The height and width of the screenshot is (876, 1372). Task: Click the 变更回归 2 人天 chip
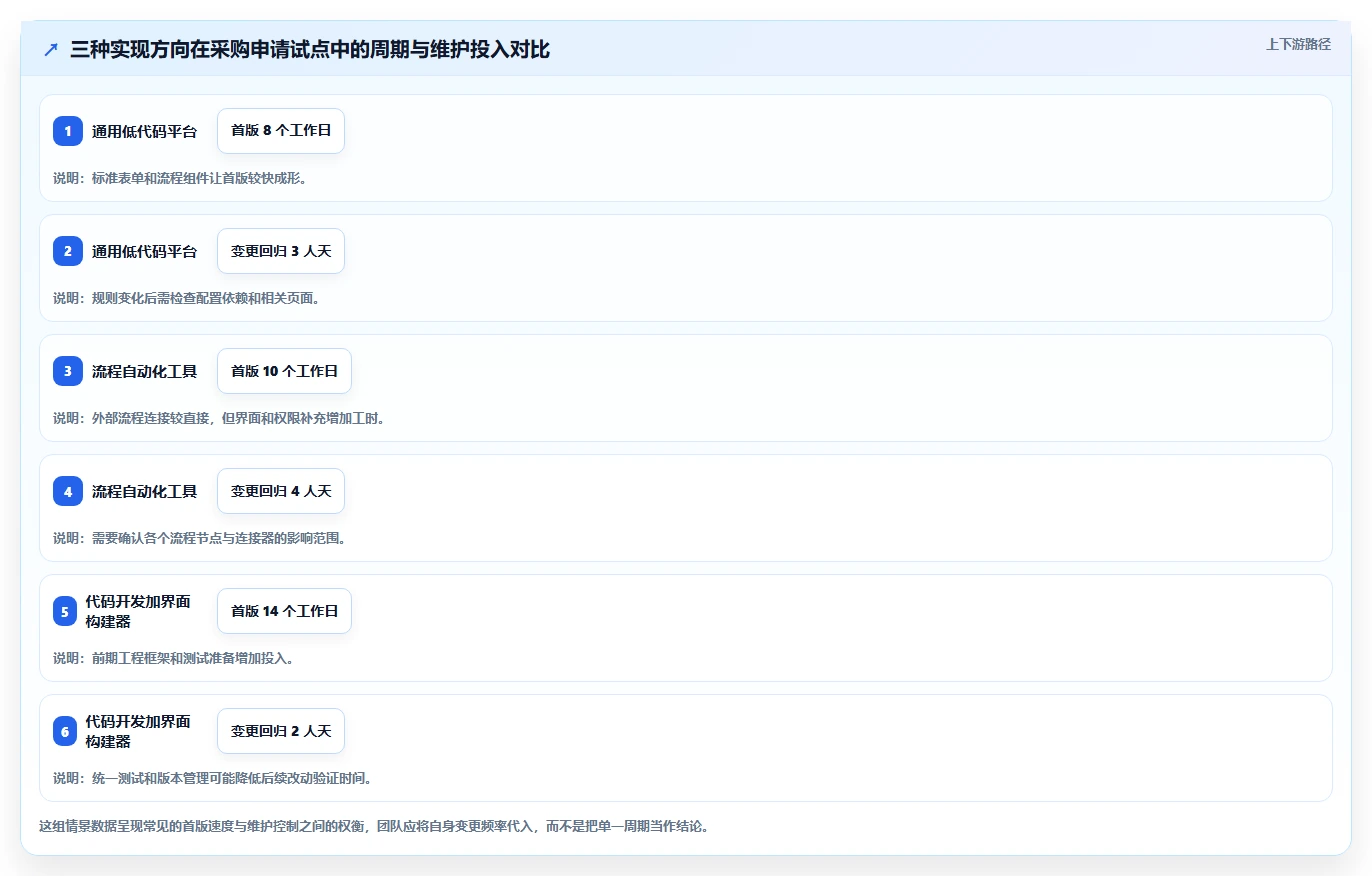pos(281,731)
